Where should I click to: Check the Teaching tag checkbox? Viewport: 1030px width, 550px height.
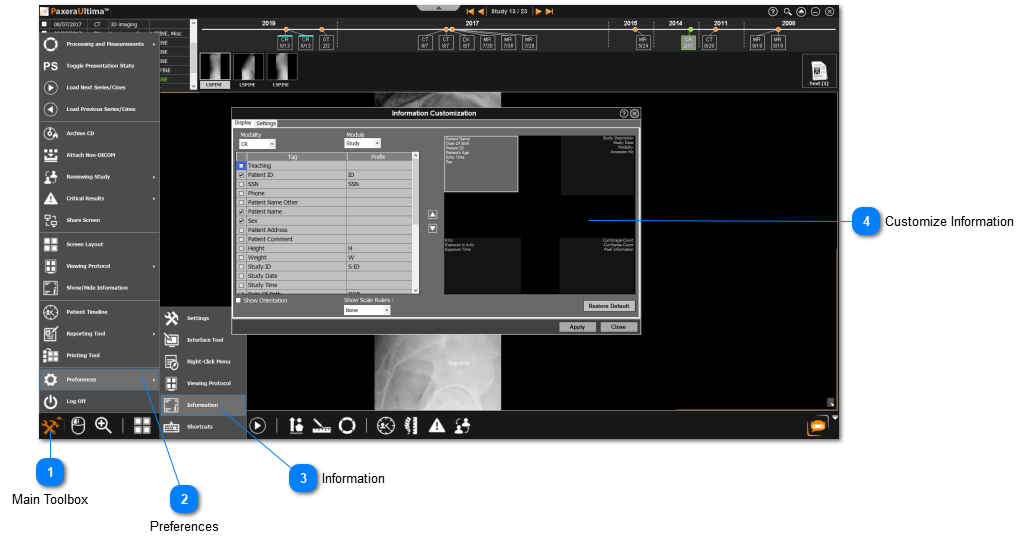coord(241,166)
